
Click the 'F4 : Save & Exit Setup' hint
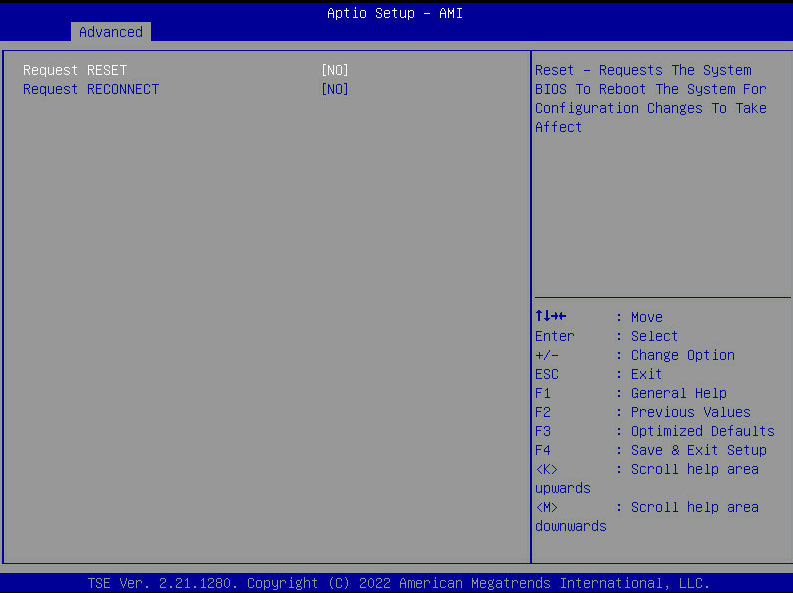click(x=651, y=450)
